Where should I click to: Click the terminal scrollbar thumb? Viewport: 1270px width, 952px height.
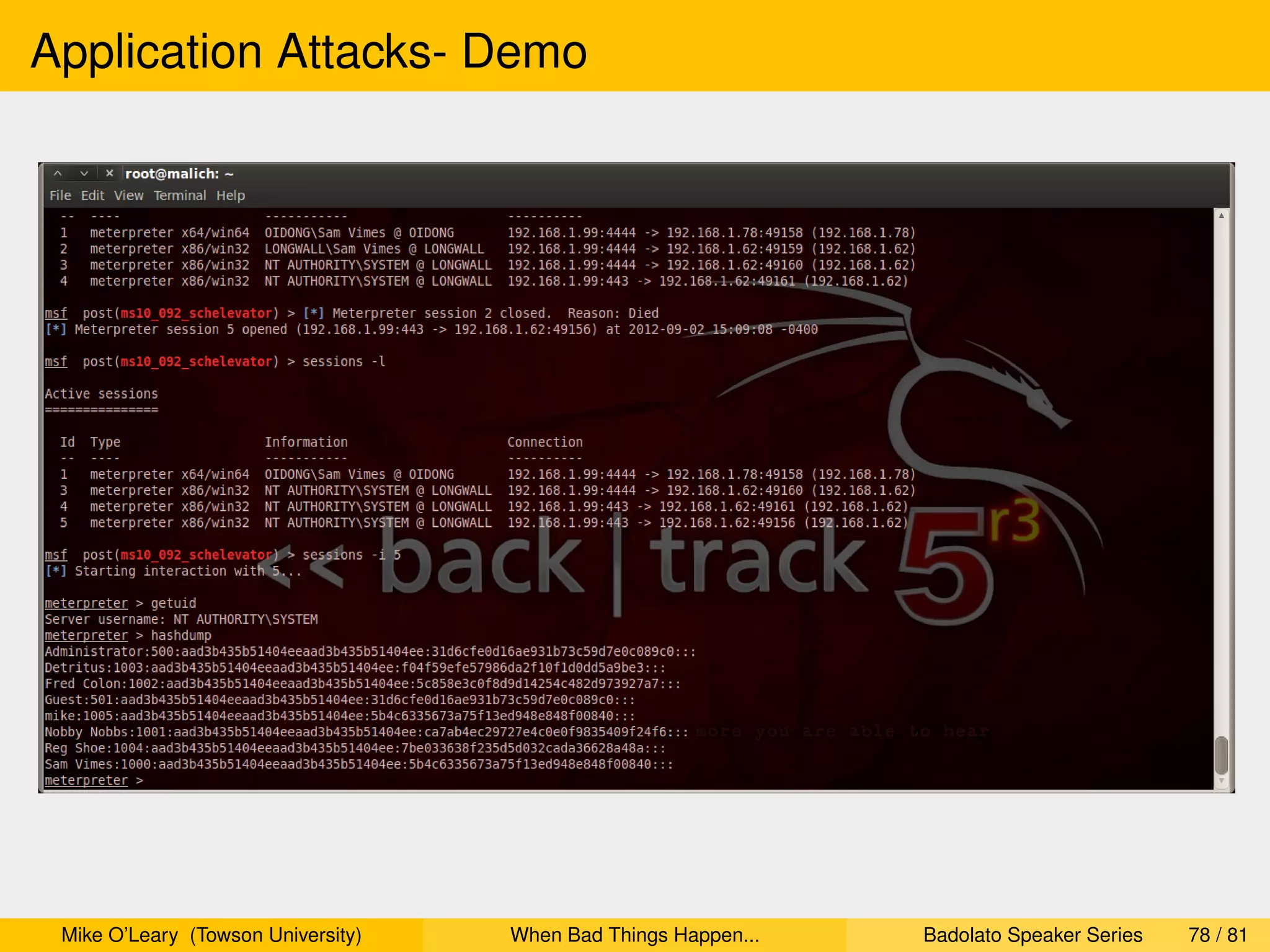[x=1221, y=755]
